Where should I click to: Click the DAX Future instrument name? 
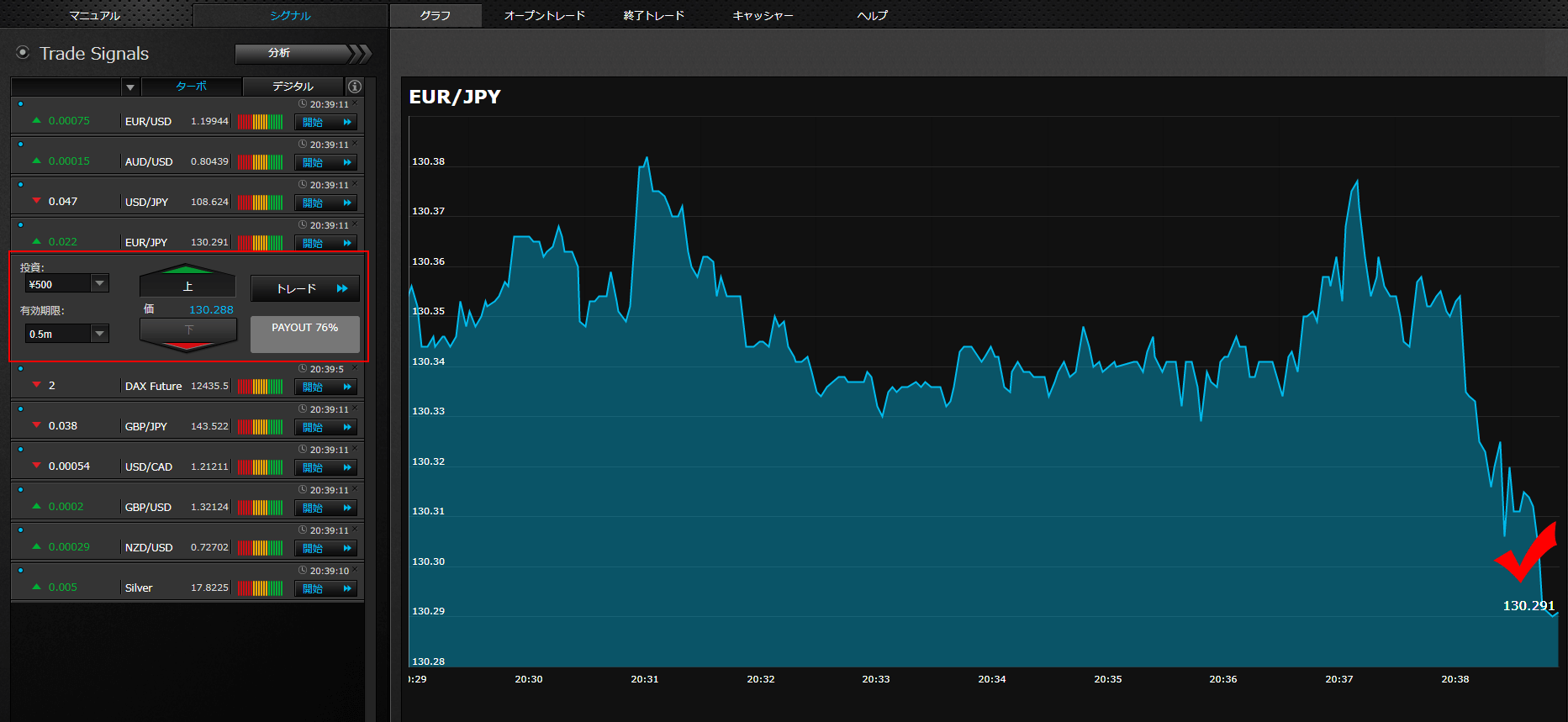[153, 386]
